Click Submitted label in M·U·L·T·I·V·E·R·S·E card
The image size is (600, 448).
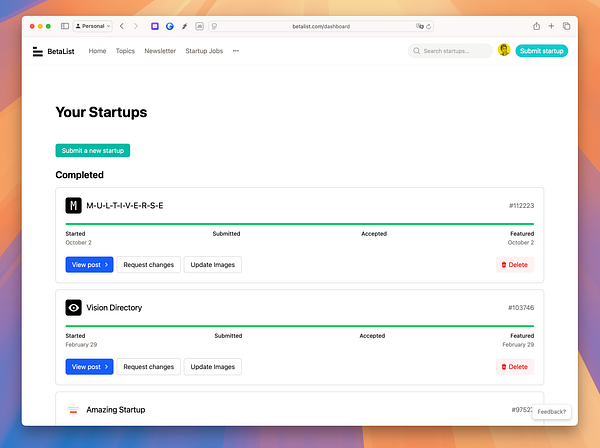tap(227, 234)
